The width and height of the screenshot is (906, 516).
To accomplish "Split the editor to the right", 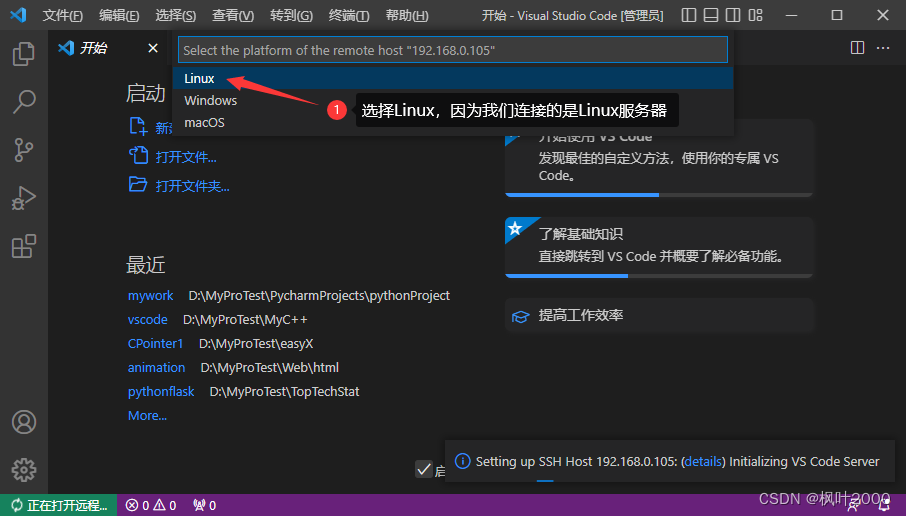I will tap(857, 48).
